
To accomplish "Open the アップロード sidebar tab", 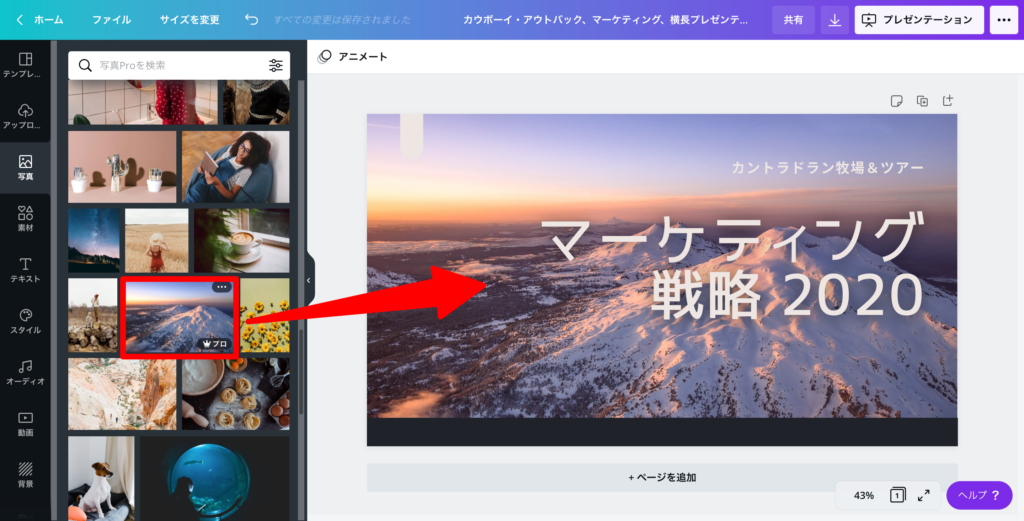I will click(25, 116).
